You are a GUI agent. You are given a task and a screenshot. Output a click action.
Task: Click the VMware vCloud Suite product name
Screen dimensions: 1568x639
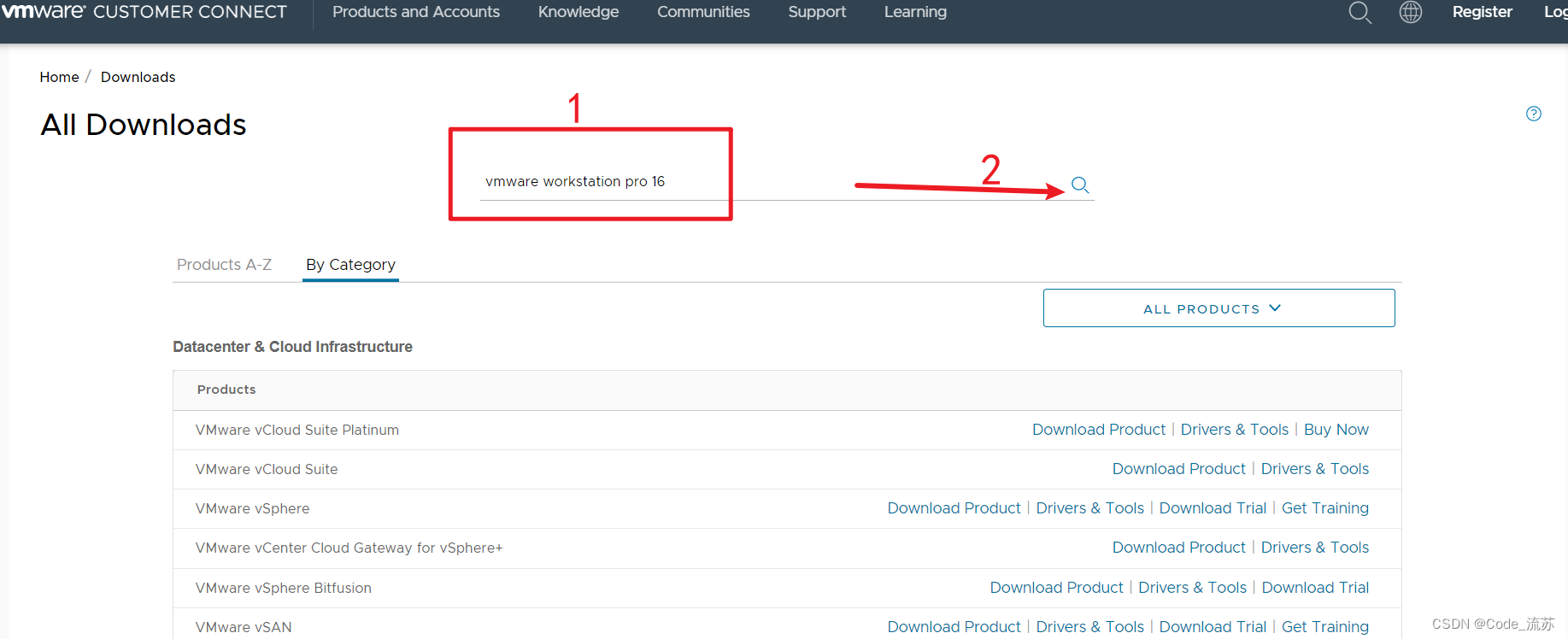point(267,470)
